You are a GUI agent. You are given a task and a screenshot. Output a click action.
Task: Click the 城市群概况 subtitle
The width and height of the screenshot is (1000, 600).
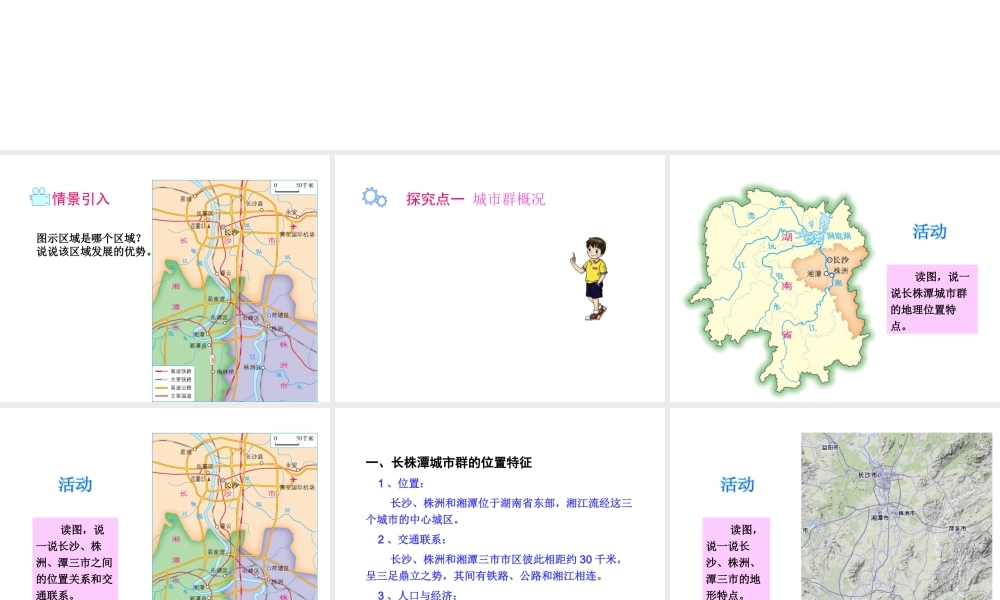pyautogui.click(x=509, y=199)
